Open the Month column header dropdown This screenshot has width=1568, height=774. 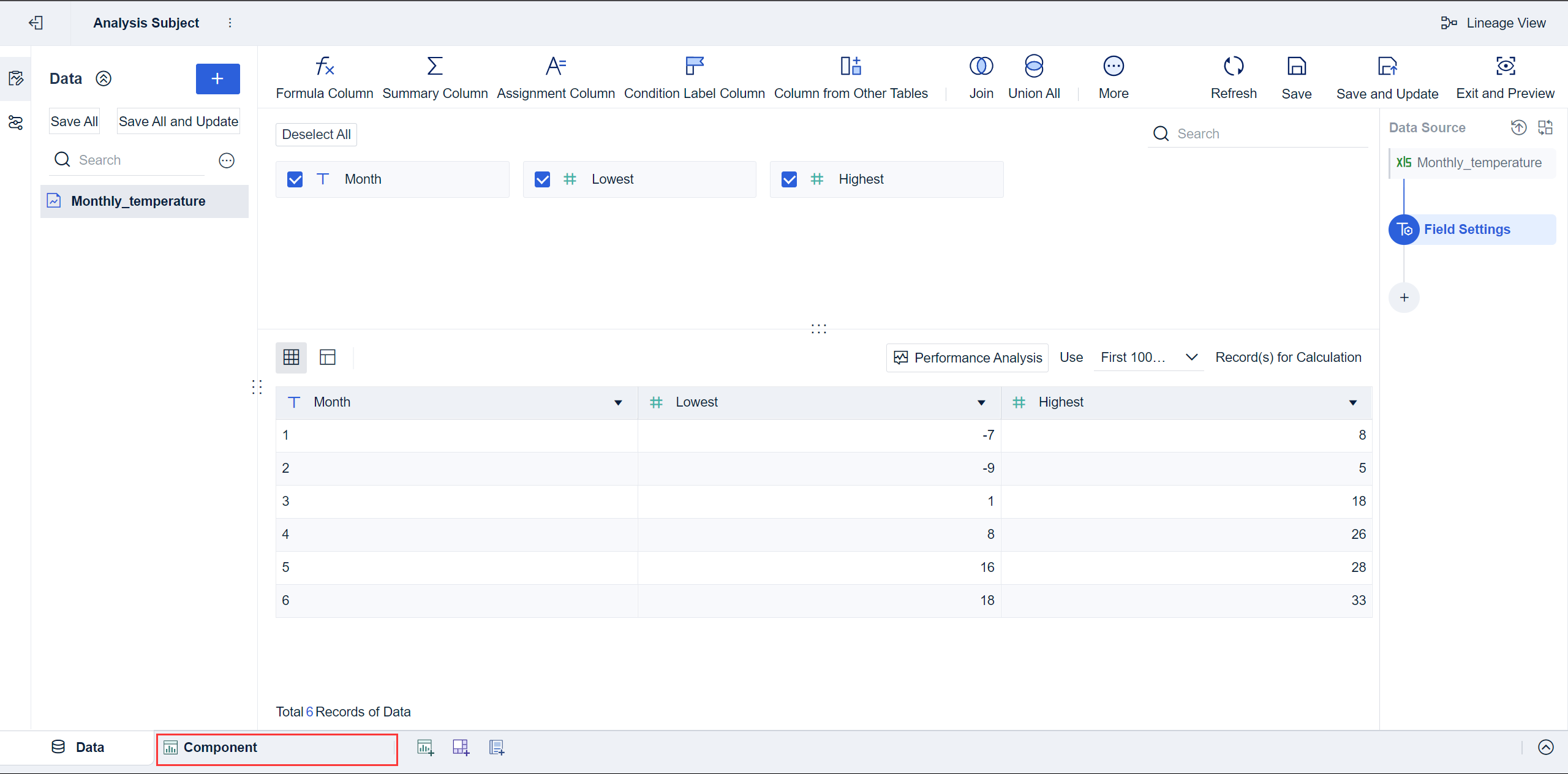click(618, 402)
